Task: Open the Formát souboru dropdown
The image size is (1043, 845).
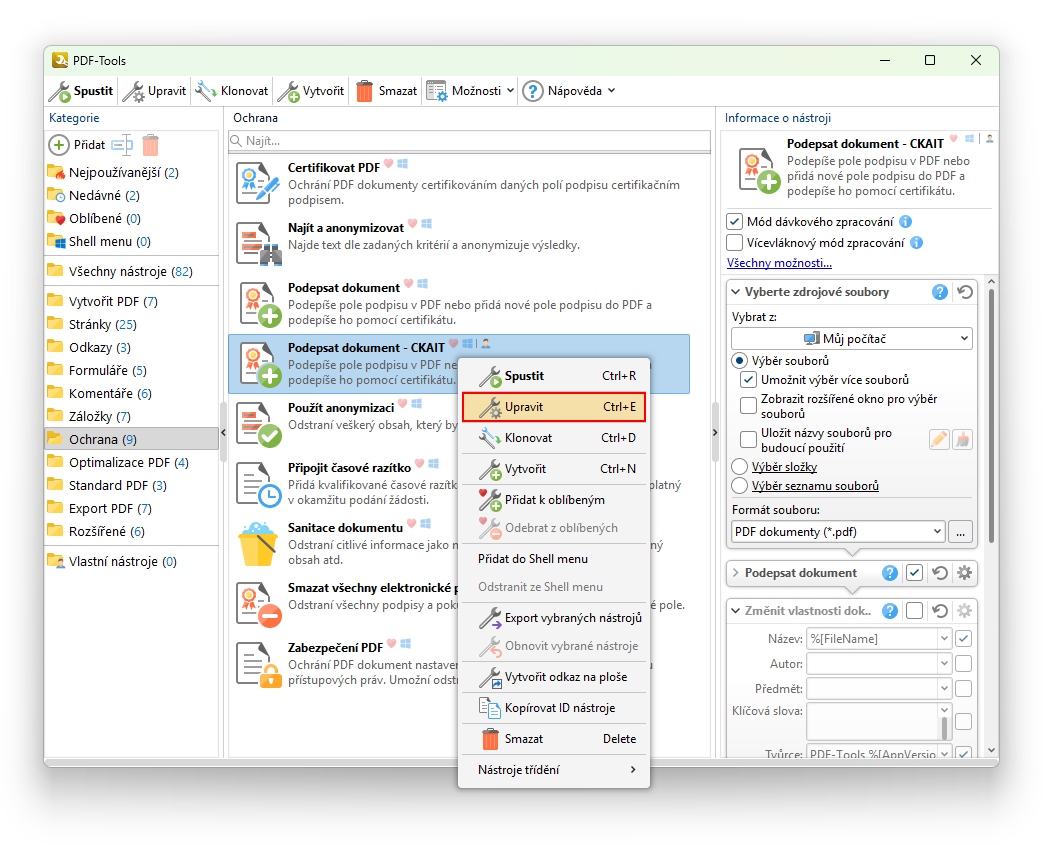Action: pyautogui.click(x=838, y=532)
